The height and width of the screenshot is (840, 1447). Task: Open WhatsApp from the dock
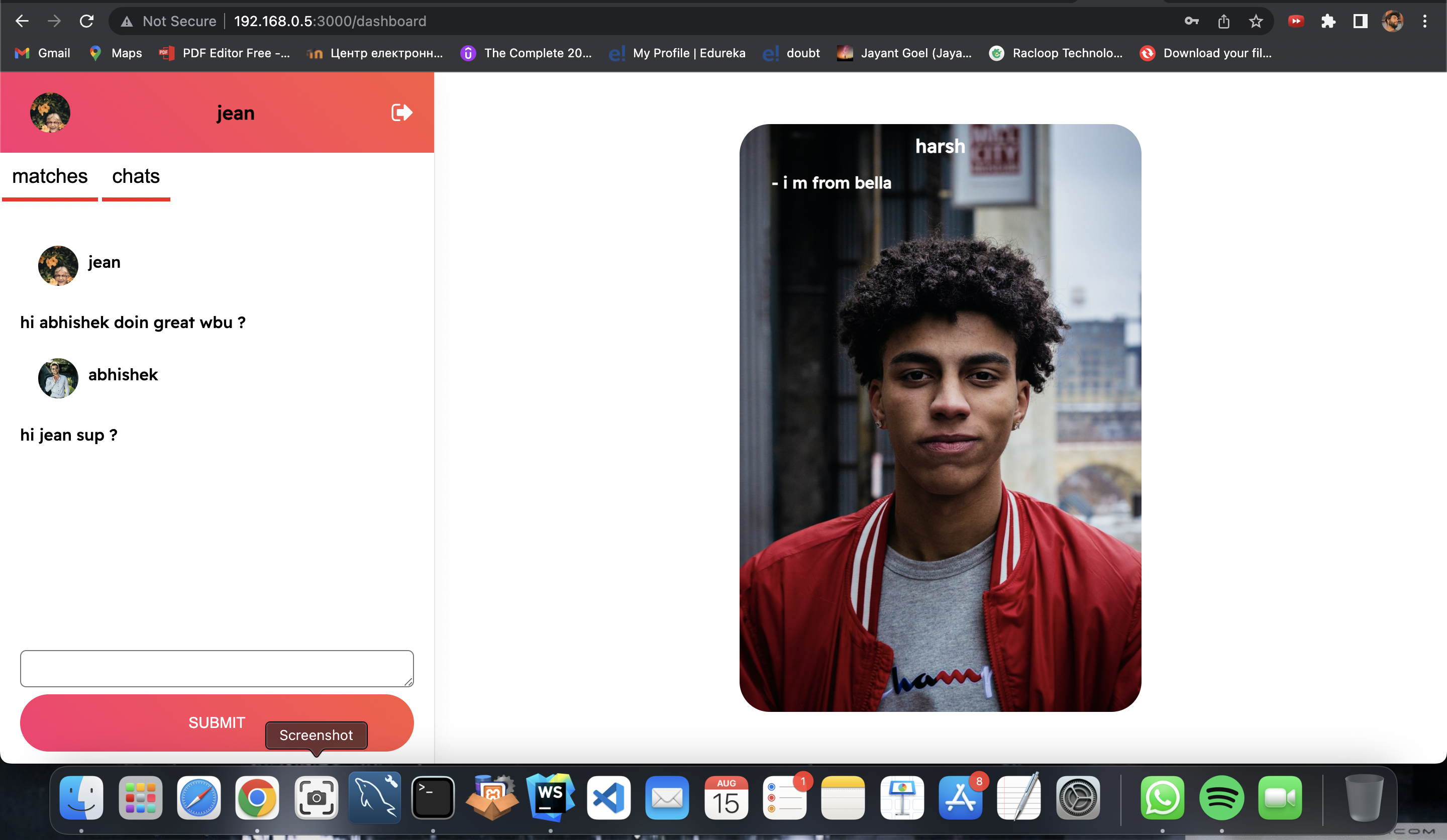(1163, 797)
